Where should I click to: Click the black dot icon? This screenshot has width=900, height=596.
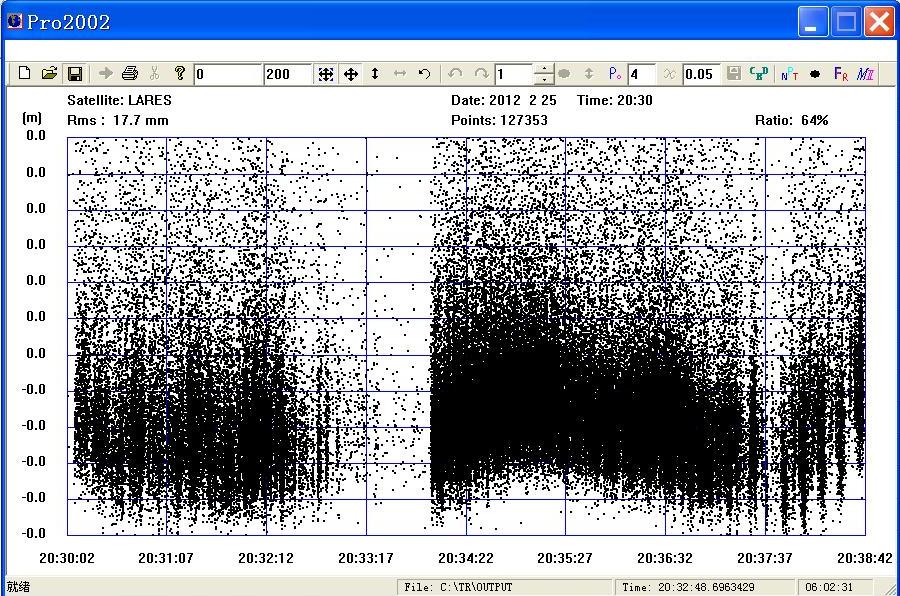[x=815, y=74]
